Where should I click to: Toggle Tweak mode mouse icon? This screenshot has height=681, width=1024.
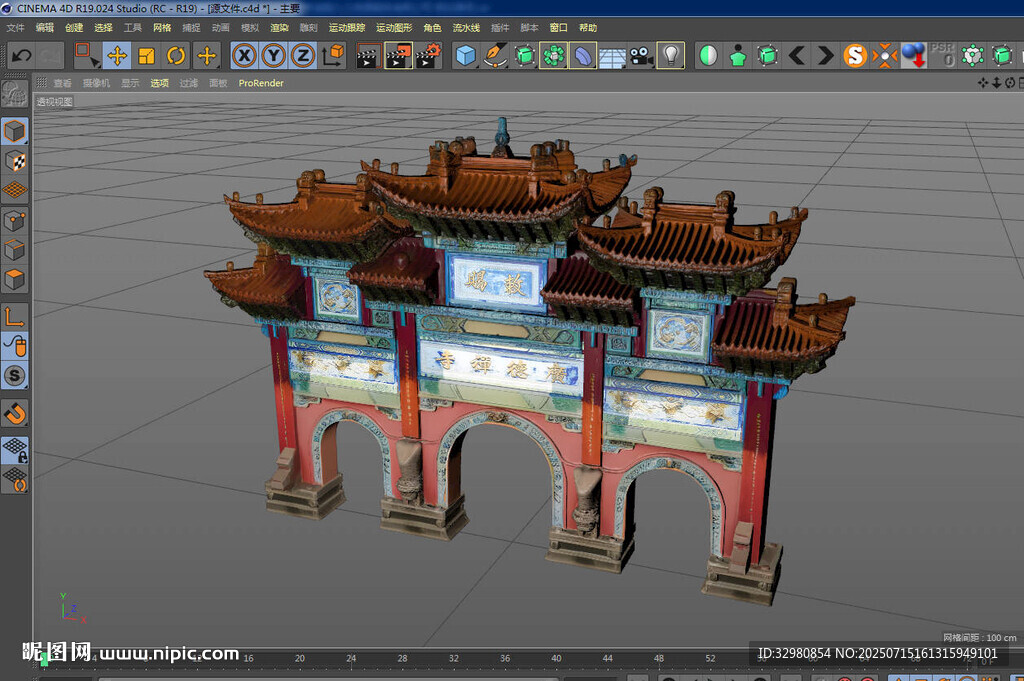pyautogui.click(x=14, y=347)
